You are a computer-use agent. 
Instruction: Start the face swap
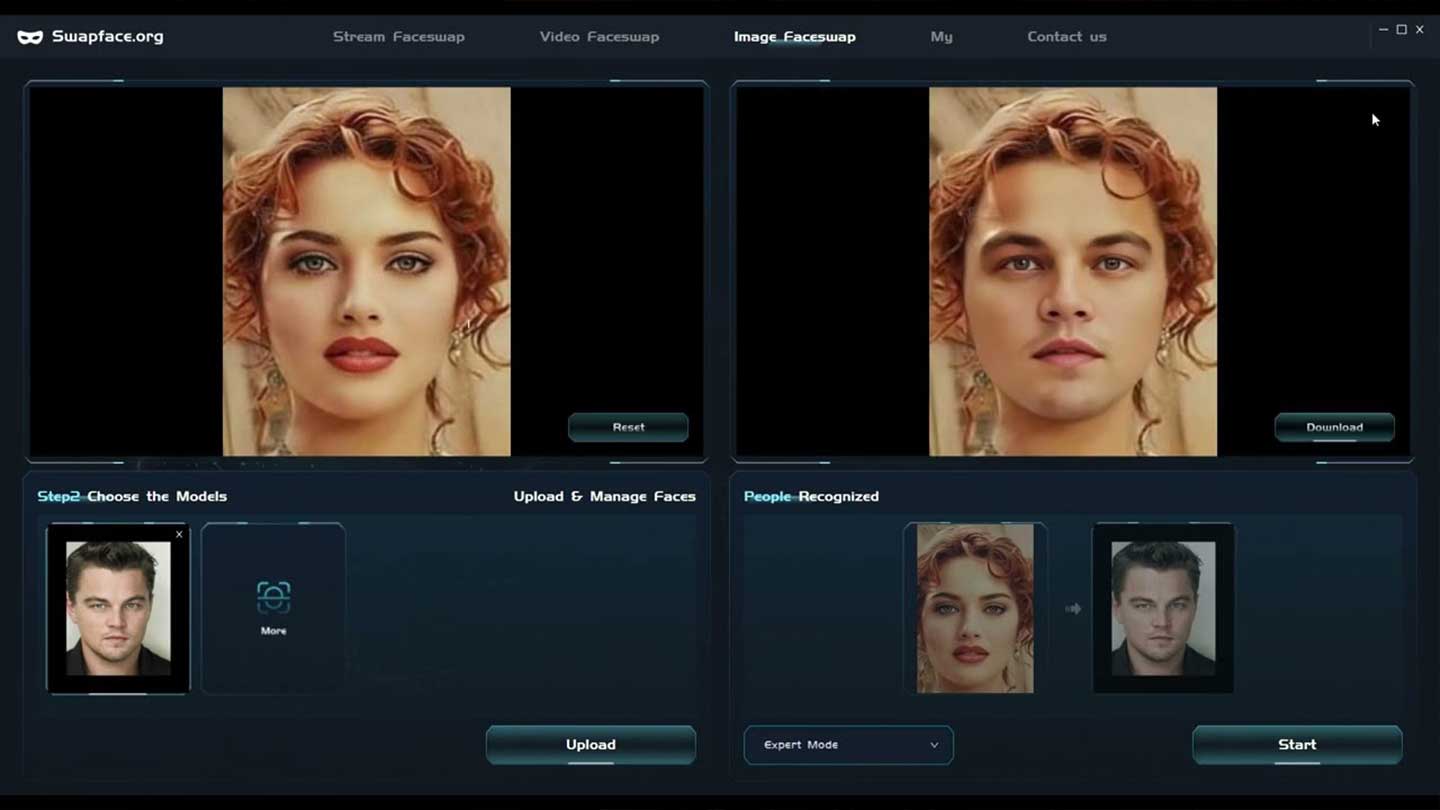click(x=1297, y=745)
